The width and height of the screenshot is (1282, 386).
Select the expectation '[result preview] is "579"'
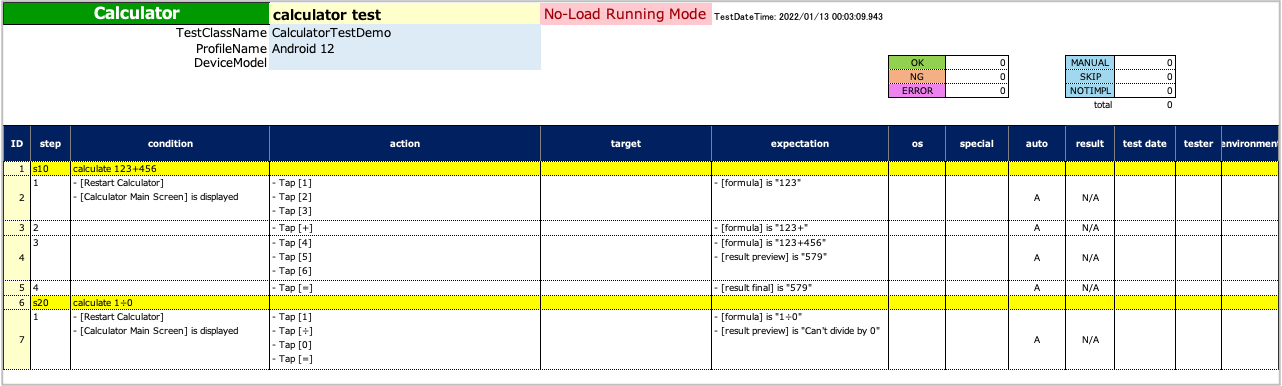tap(771, 257)
